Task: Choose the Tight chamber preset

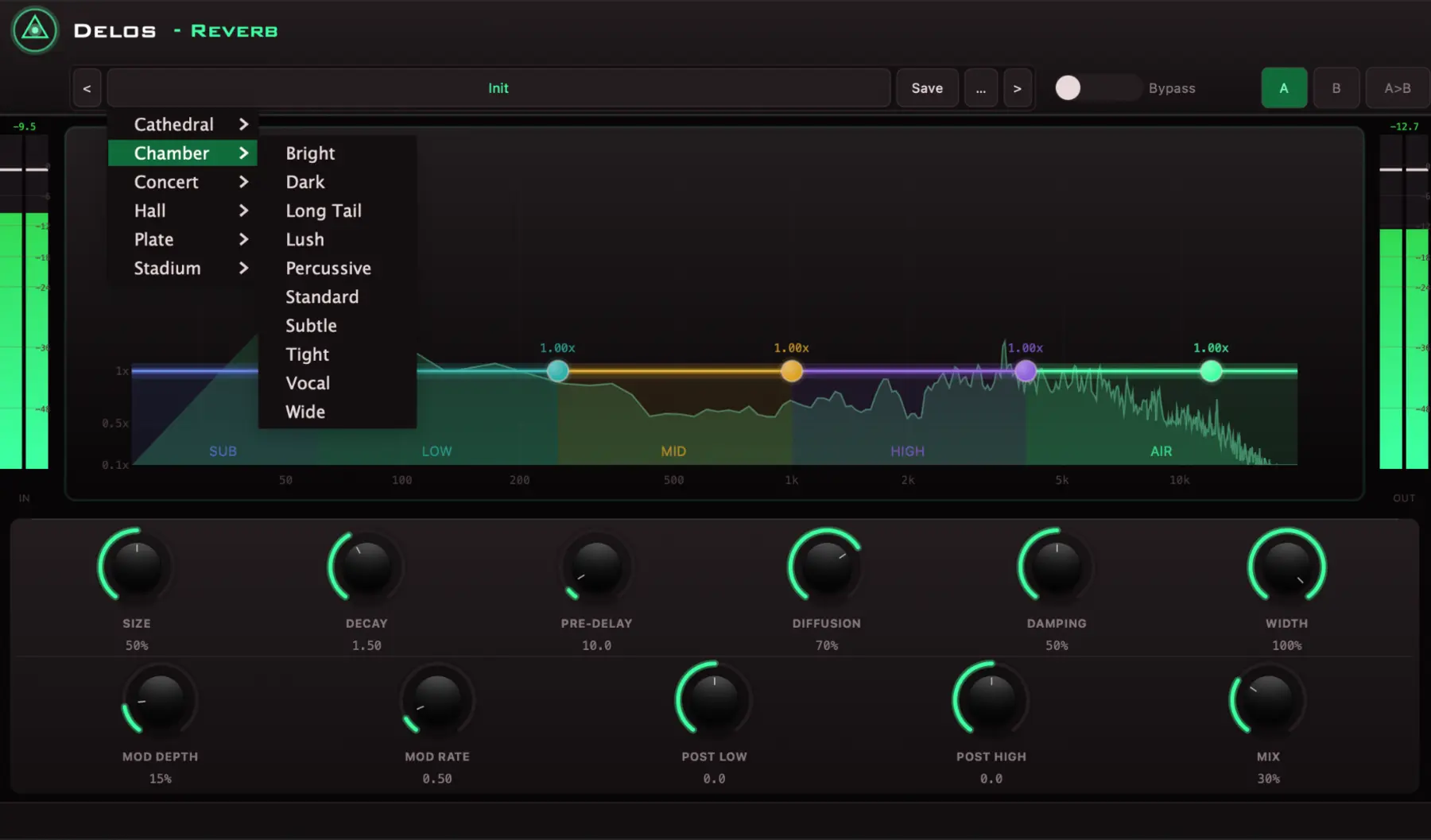Action: click(x=338, y=354)
